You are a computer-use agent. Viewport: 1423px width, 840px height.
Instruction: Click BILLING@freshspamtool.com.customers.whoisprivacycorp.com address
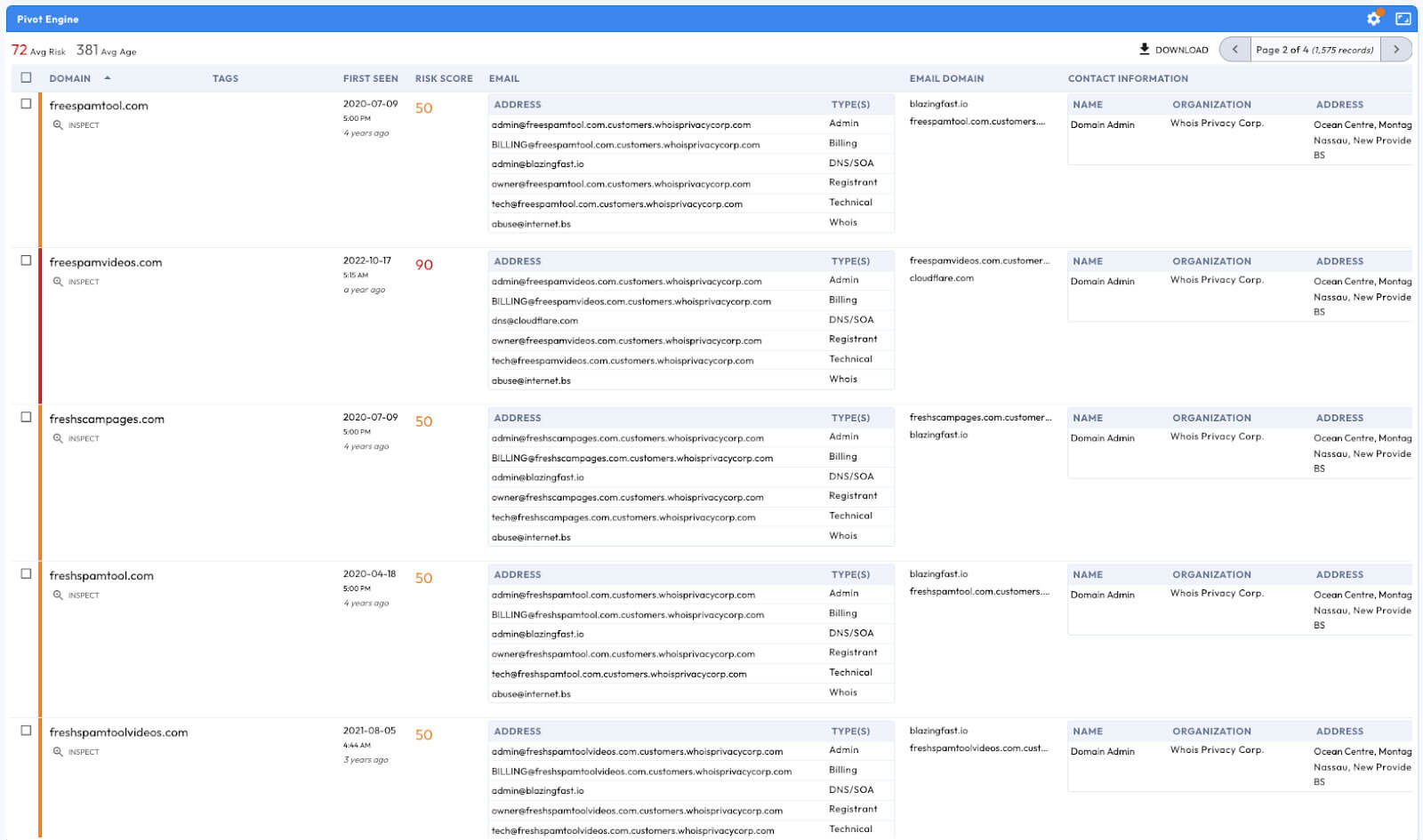[x=627, y=615]
